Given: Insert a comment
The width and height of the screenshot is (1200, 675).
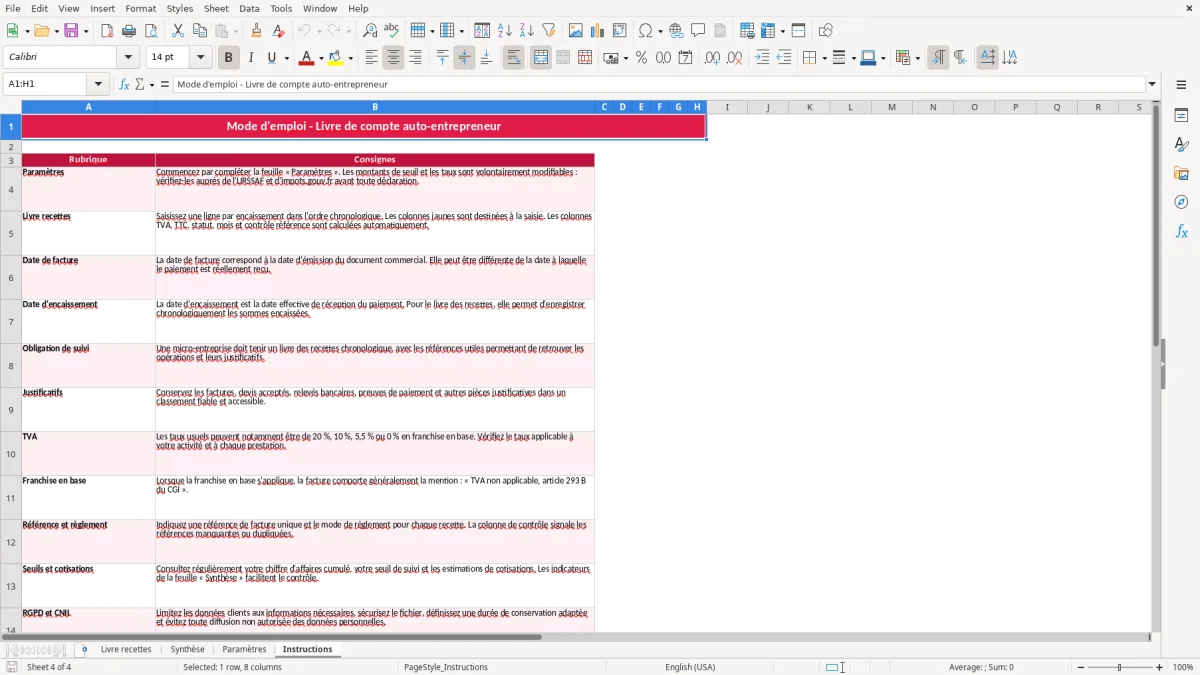Looking at the screenshot, I should coord(698,31).
